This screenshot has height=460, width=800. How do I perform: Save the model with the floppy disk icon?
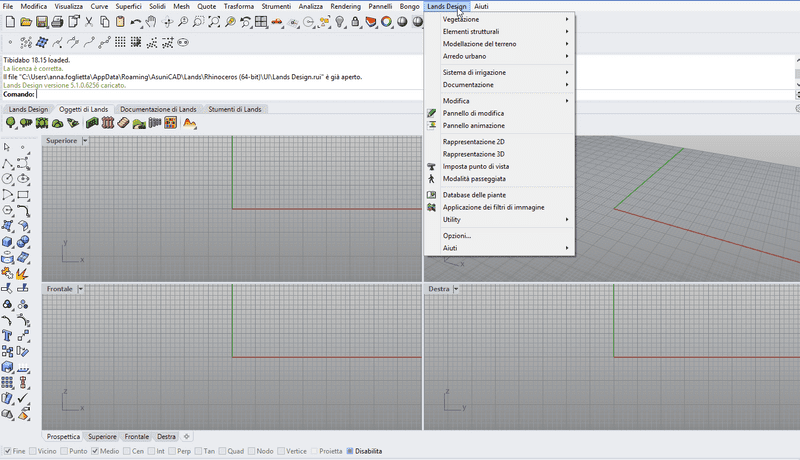(x=42, y=21)
